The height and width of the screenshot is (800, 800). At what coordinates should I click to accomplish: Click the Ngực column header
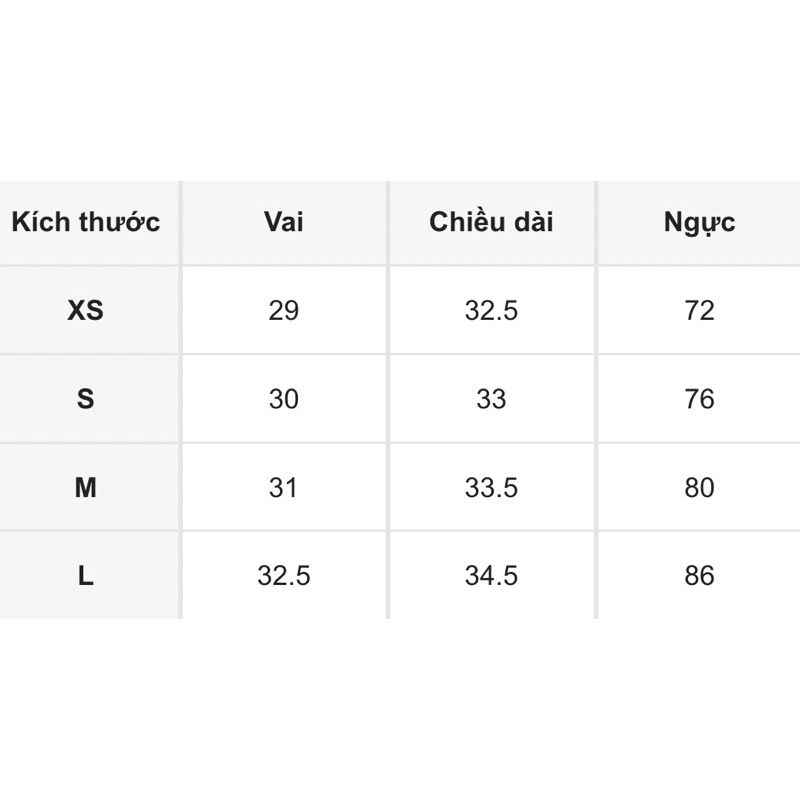[x=699, y=222]
